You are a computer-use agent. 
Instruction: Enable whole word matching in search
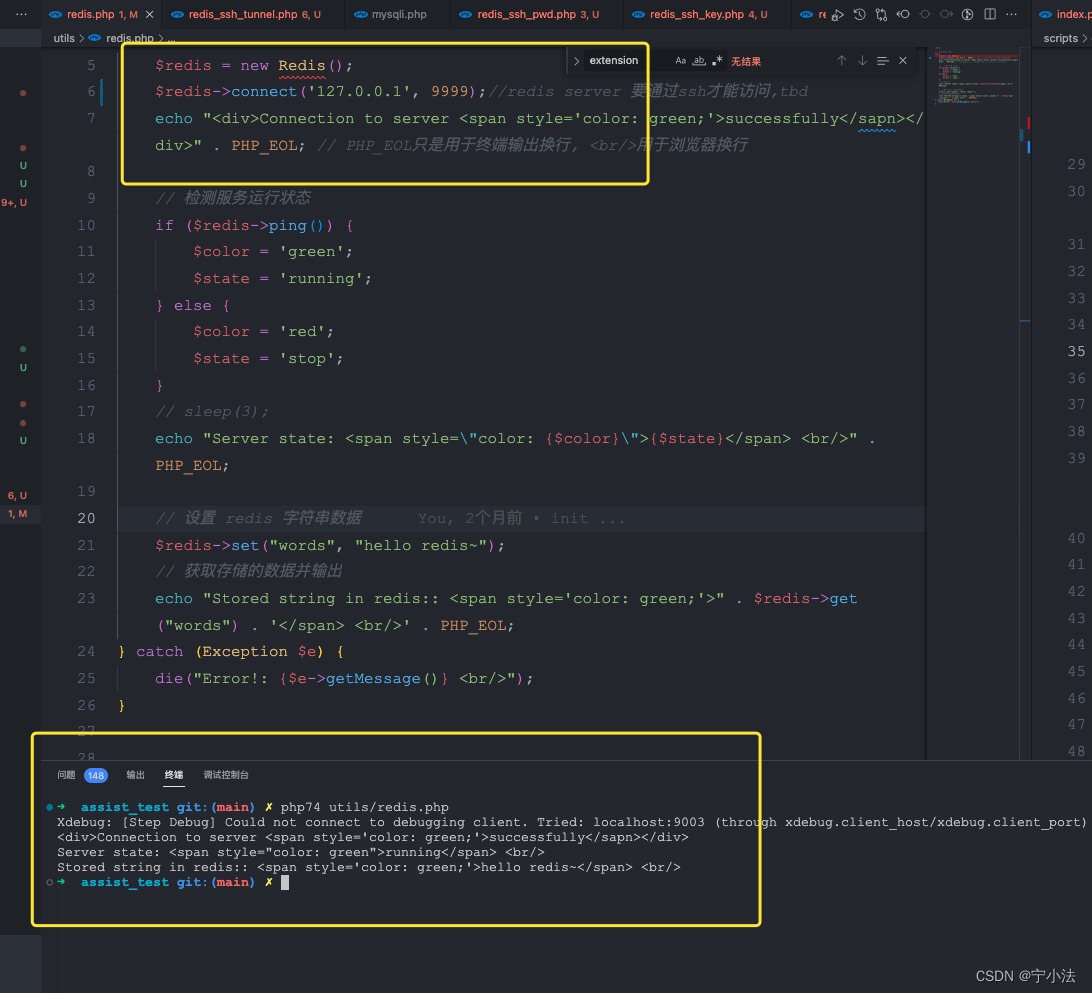700,60
